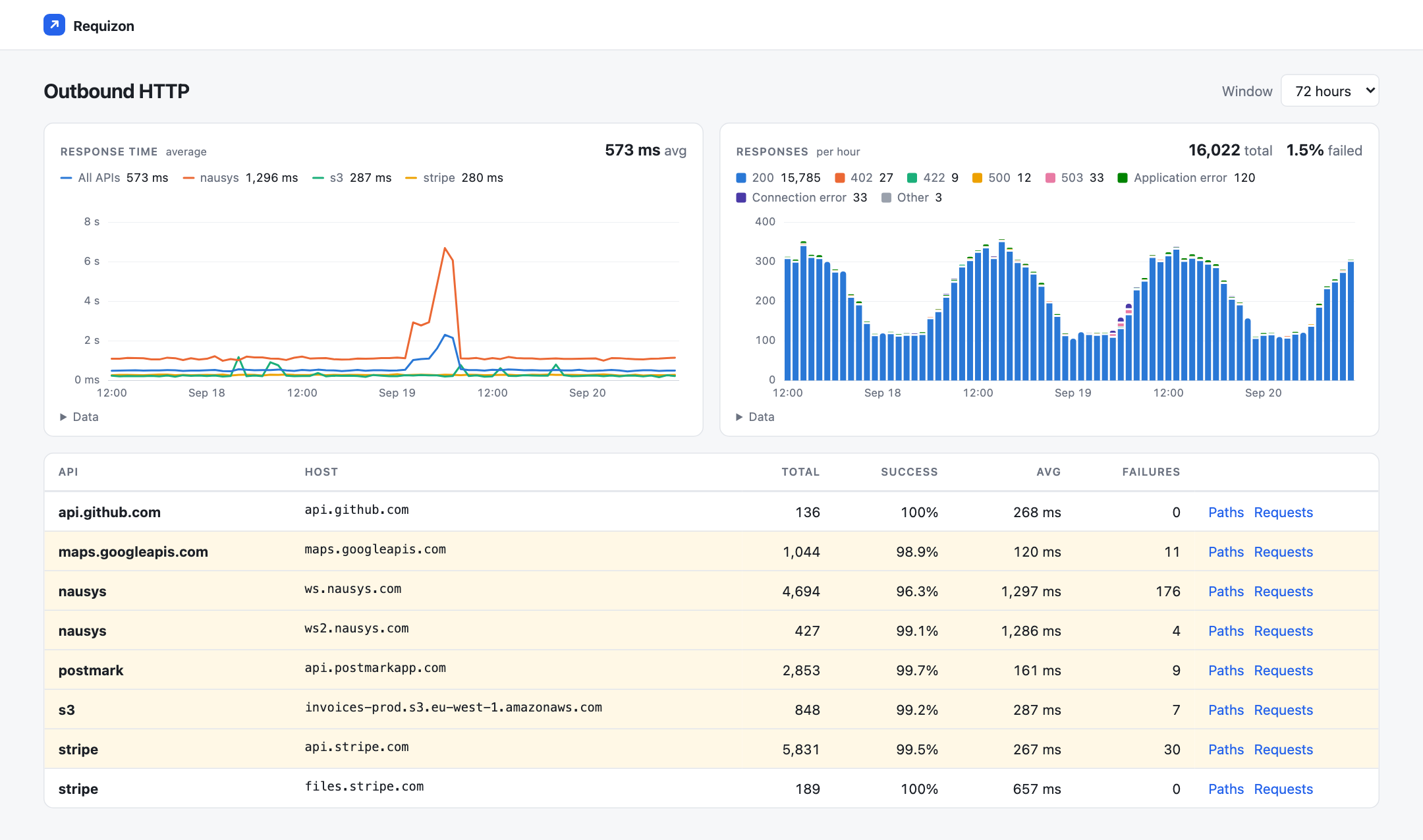Open Paths for api.github.com
This screenshot has height=840, width=1423.
click(1226, 513)
